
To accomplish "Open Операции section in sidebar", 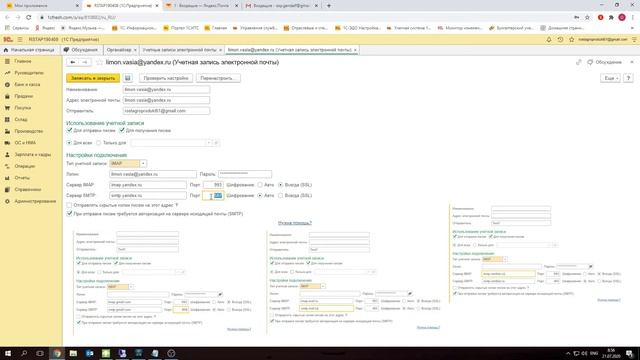I will pyautogui.click(x=24, y=166).
